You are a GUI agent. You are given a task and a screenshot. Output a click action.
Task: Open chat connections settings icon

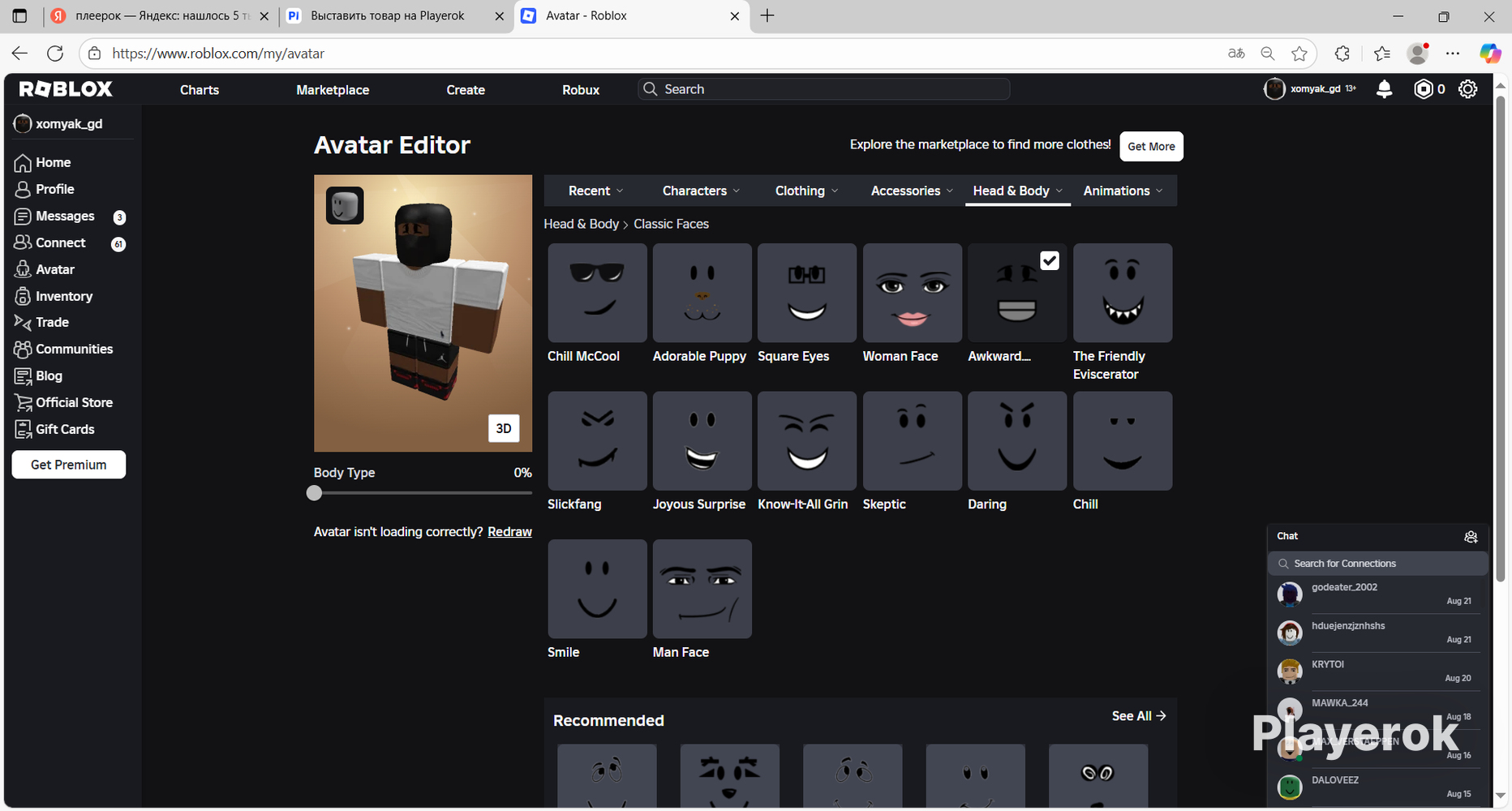point(1471,537)
